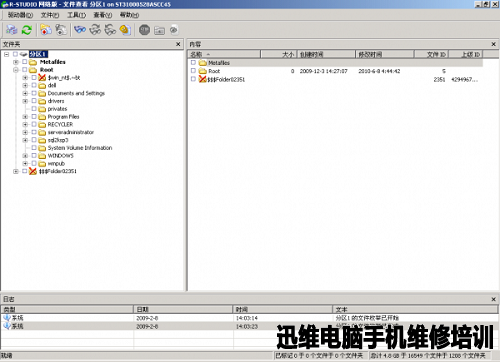Screen dimensions: 500x362
Task: Open the 驱动器(D) menu
Action: 21,15
